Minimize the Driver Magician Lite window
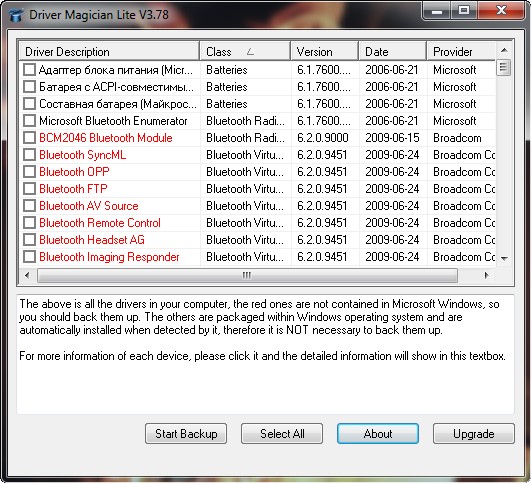Screen dimensions: 532x484 click(437, 10)
